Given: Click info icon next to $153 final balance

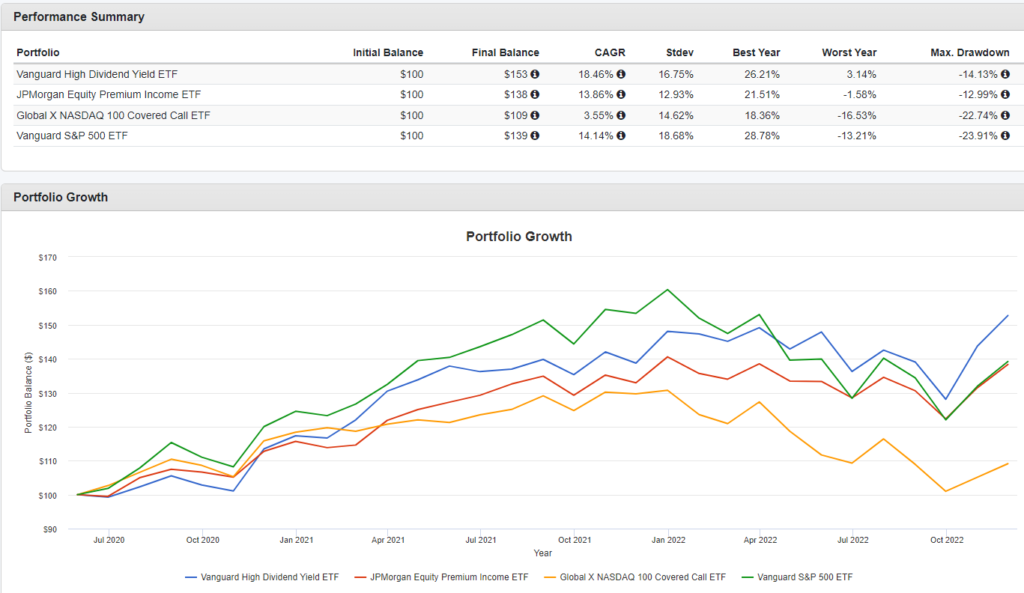Looking at the screenshot, I should point(535,74).
